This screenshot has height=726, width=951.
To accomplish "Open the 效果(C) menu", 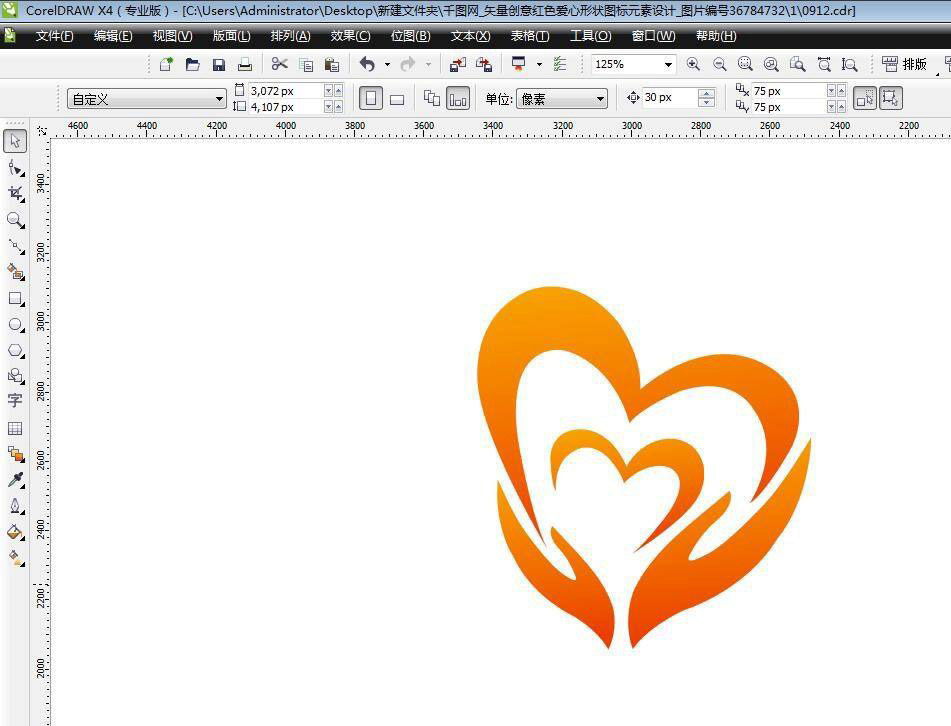I will click(x=350, y=36).
